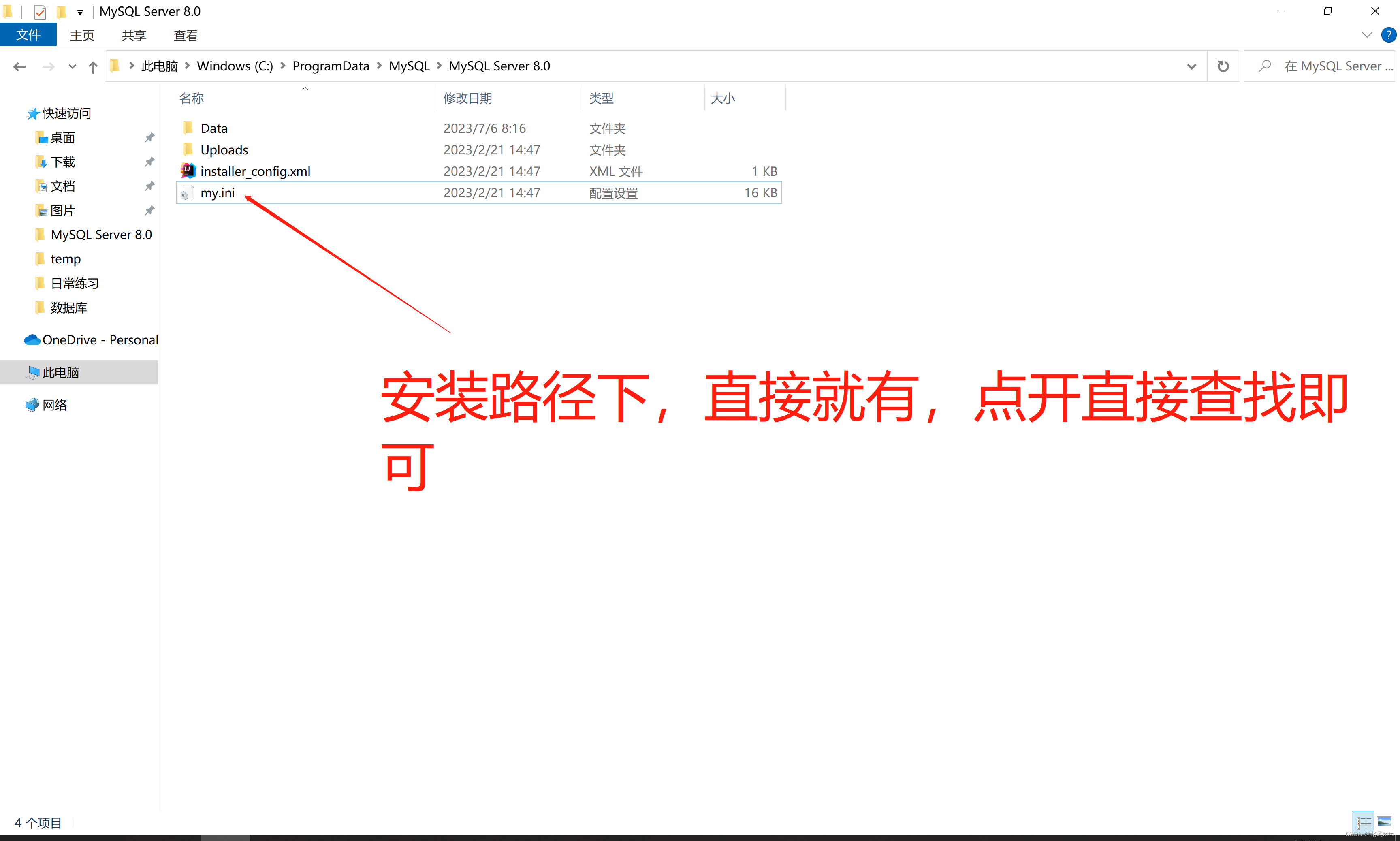
Task: Refresh the current folder view
Action: click(x=1223, y=66)
